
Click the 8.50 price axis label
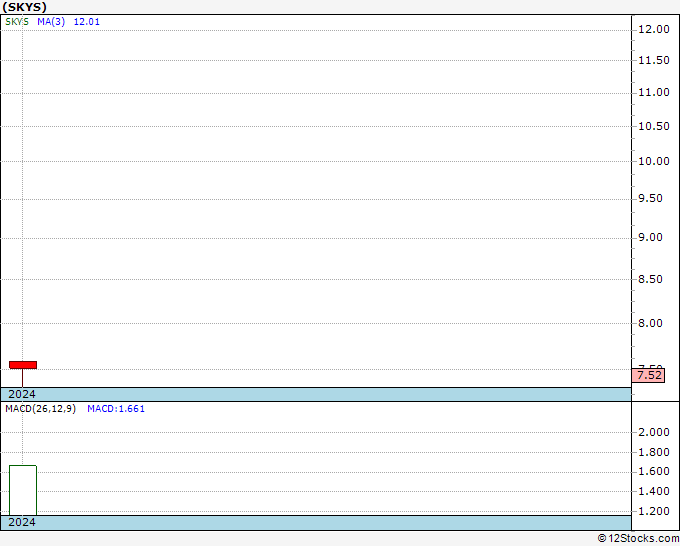coord(650,279)
